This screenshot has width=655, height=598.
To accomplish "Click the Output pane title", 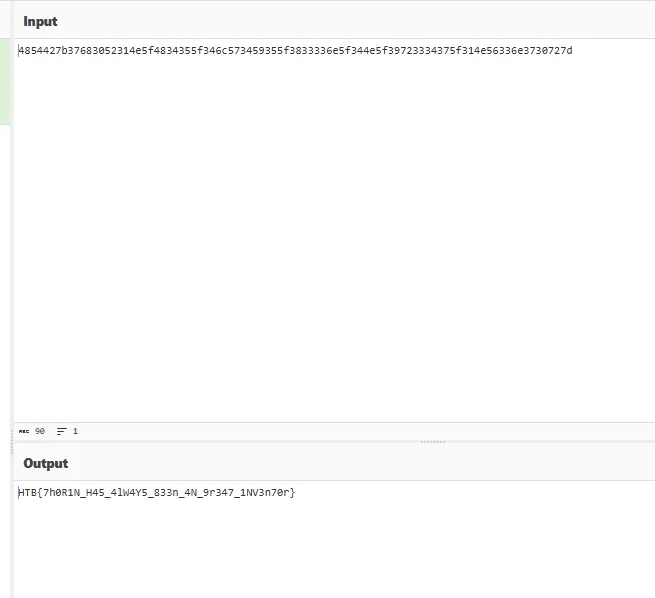I will [x=46, y=463].
